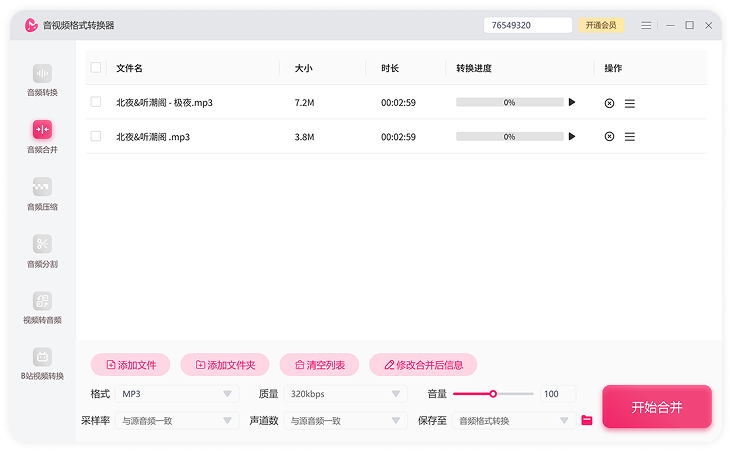Expand the 采样率 dropdown
Image resolution: width=732 pixels, height=452 pixels.
175,421
